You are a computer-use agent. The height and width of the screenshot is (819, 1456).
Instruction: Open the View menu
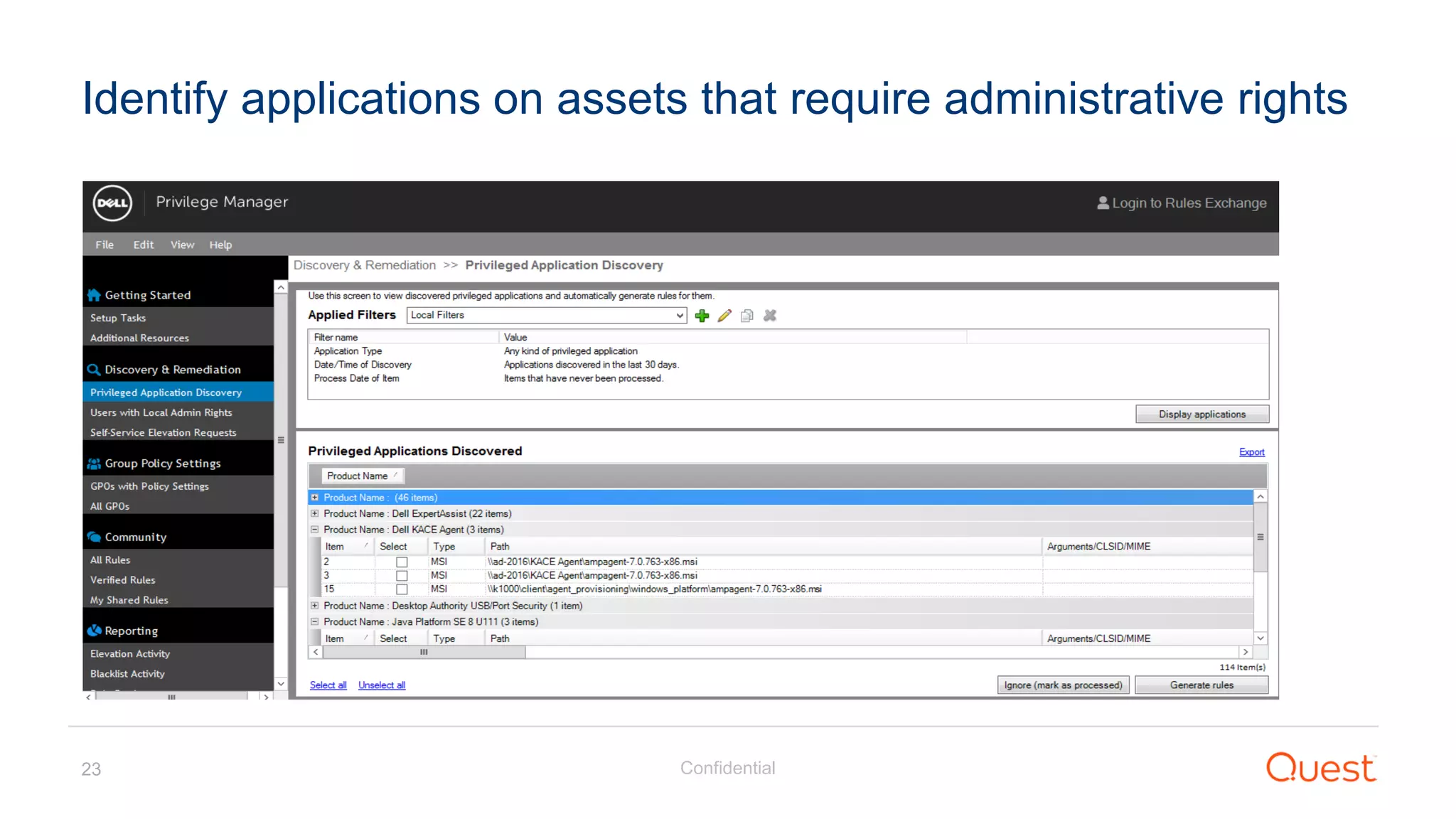(x=182, y=245)
